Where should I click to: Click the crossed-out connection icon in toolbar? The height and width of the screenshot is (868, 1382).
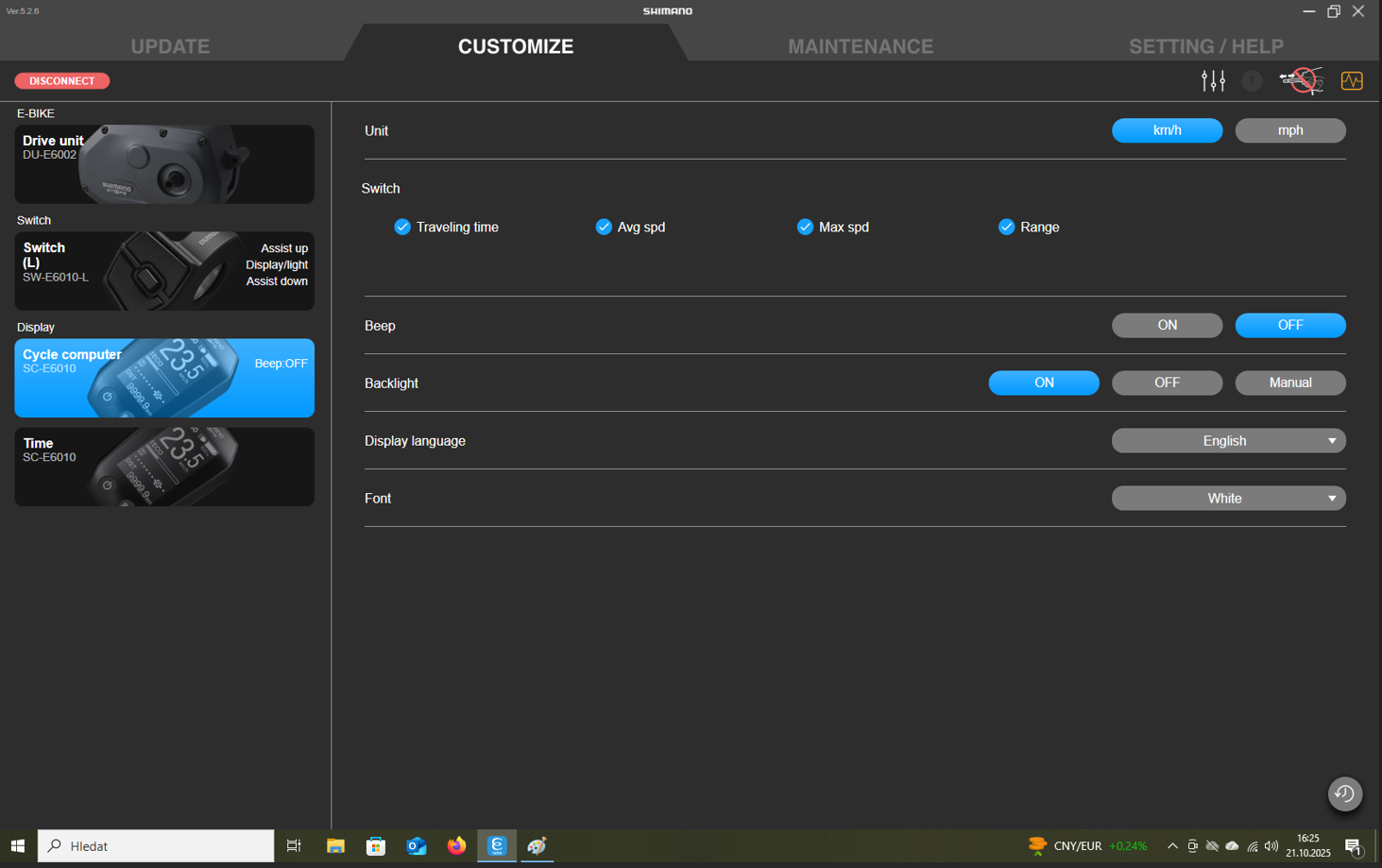(1301, 81)
